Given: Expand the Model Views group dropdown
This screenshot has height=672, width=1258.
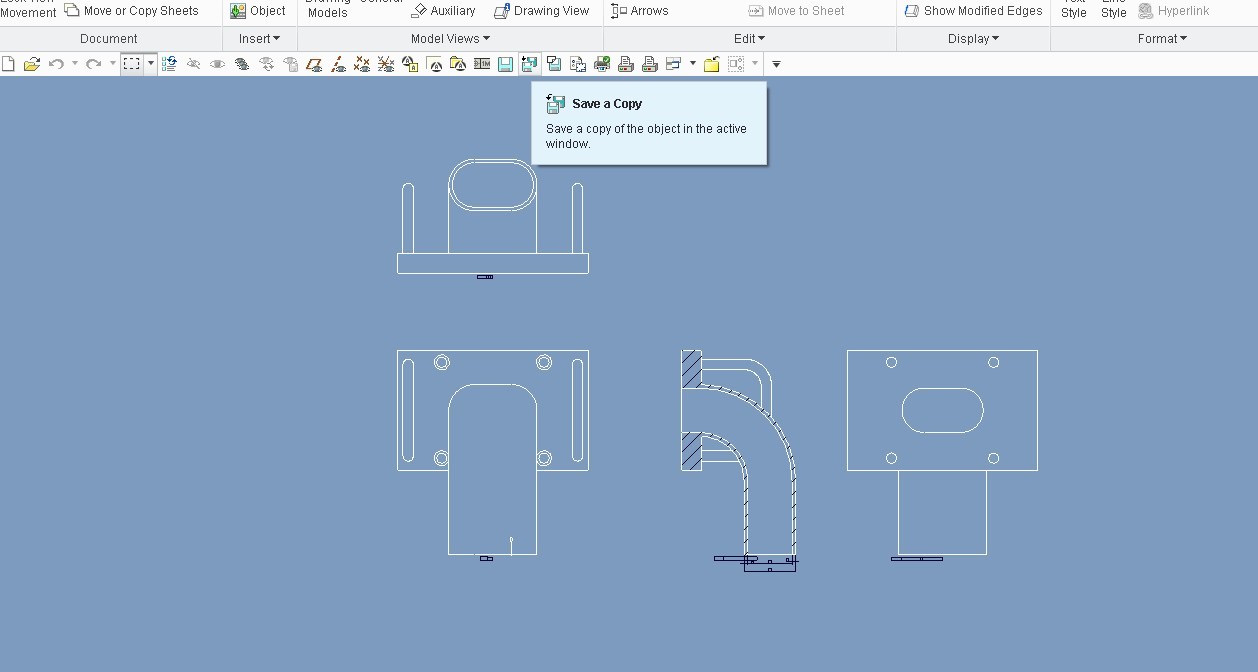Looking at the screenshot, I should pyautogui.click(x=450, y=39).
